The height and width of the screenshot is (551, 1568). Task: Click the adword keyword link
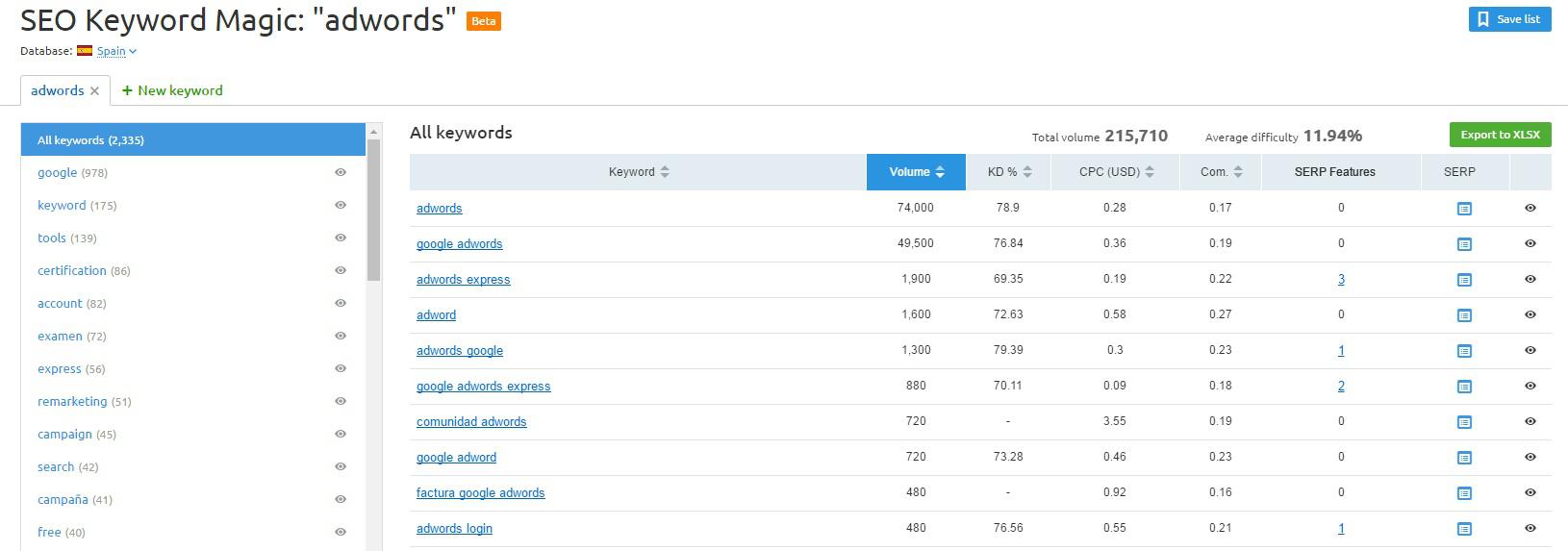(x=436, y=315)
